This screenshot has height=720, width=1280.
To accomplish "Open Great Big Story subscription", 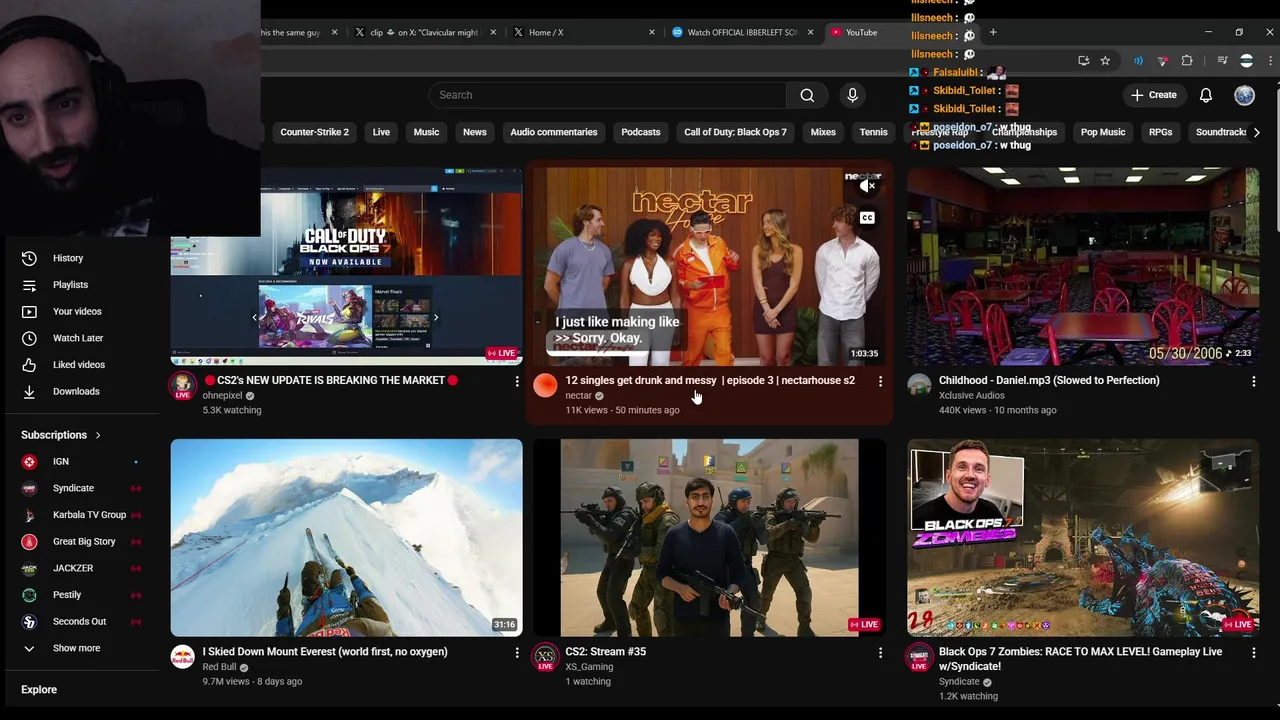I will 82,541.
